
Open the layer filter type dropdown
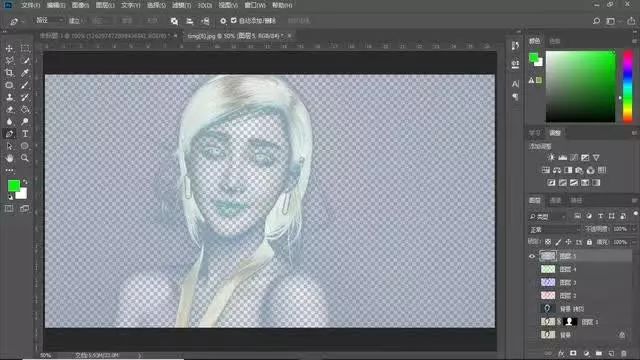tap(547, 216)
